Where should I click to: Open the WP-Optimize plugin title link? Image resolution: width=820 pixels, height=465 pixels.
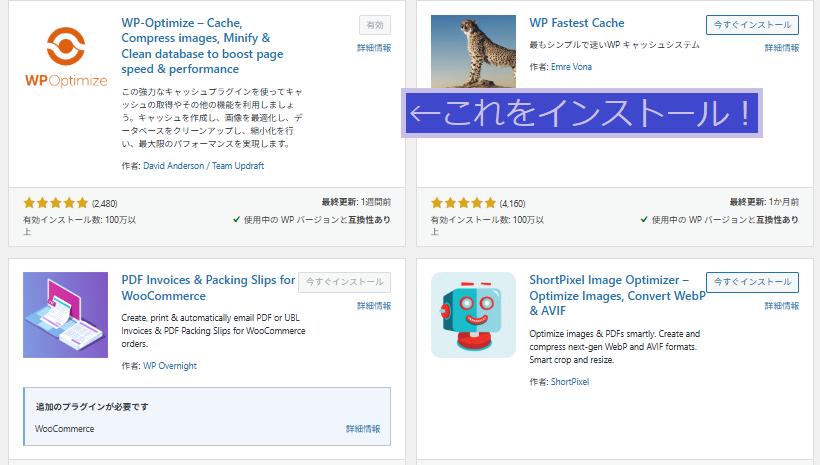pyautogui.click(x=202, y=46)
